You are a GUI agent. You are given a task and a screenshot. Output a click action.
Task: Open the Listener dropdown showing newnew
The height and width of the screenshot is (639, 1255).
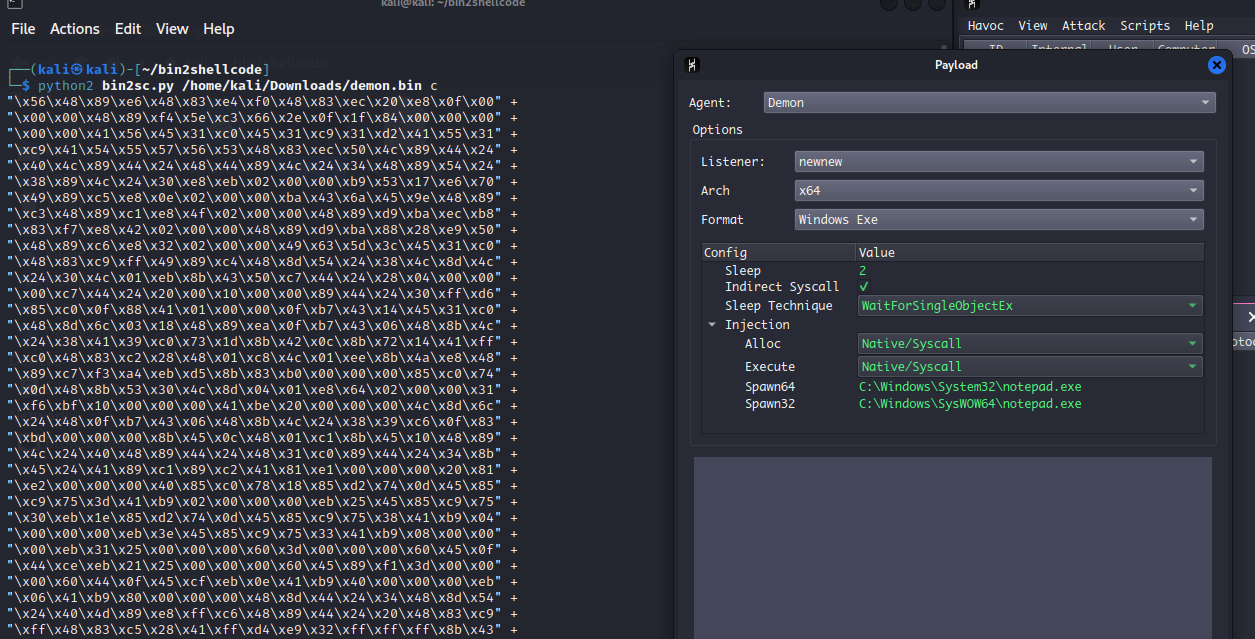(999, 162)
